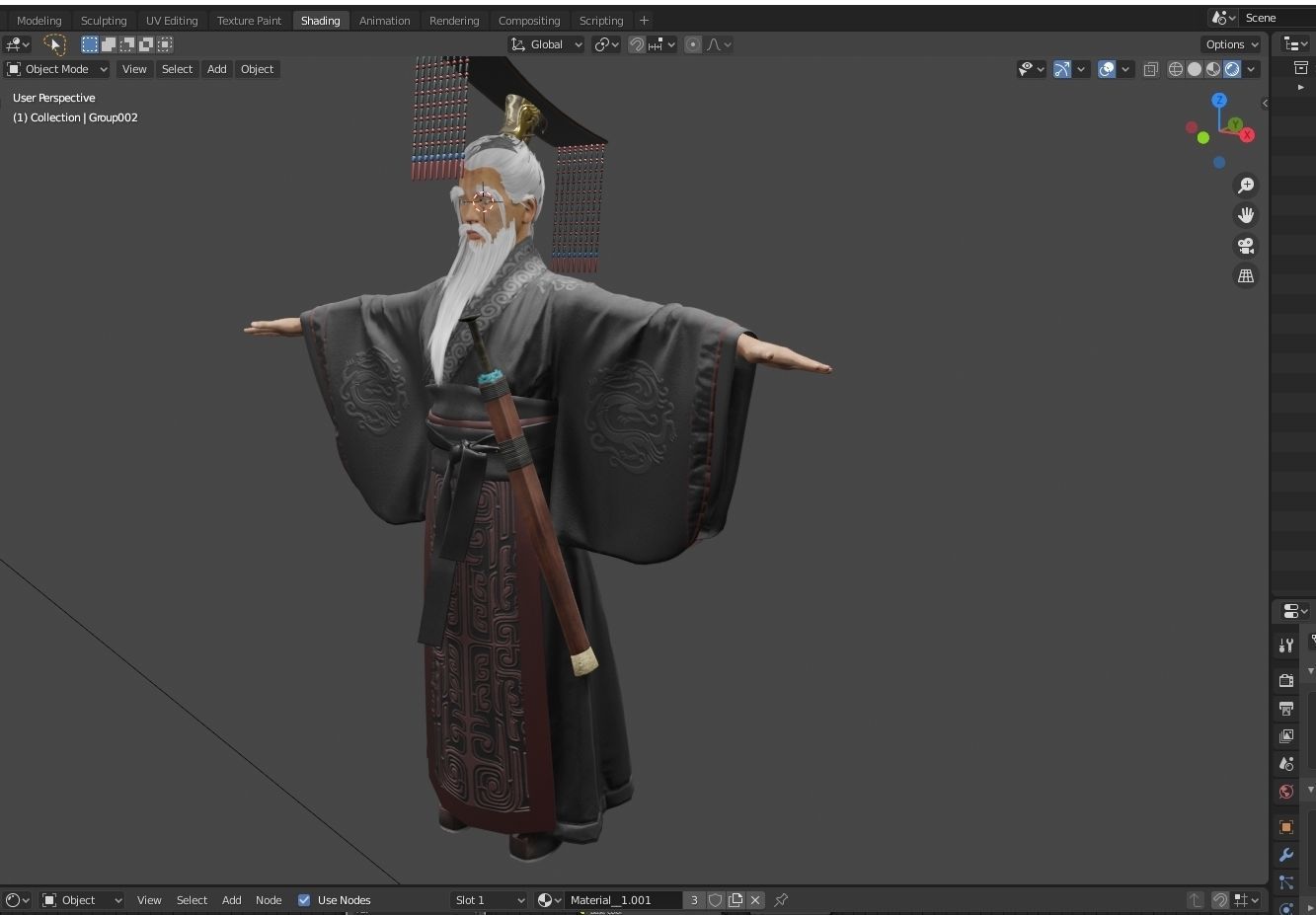Open the pivot point dropdown
Viewport: 1316px width, 915px height.
(606, 44)
